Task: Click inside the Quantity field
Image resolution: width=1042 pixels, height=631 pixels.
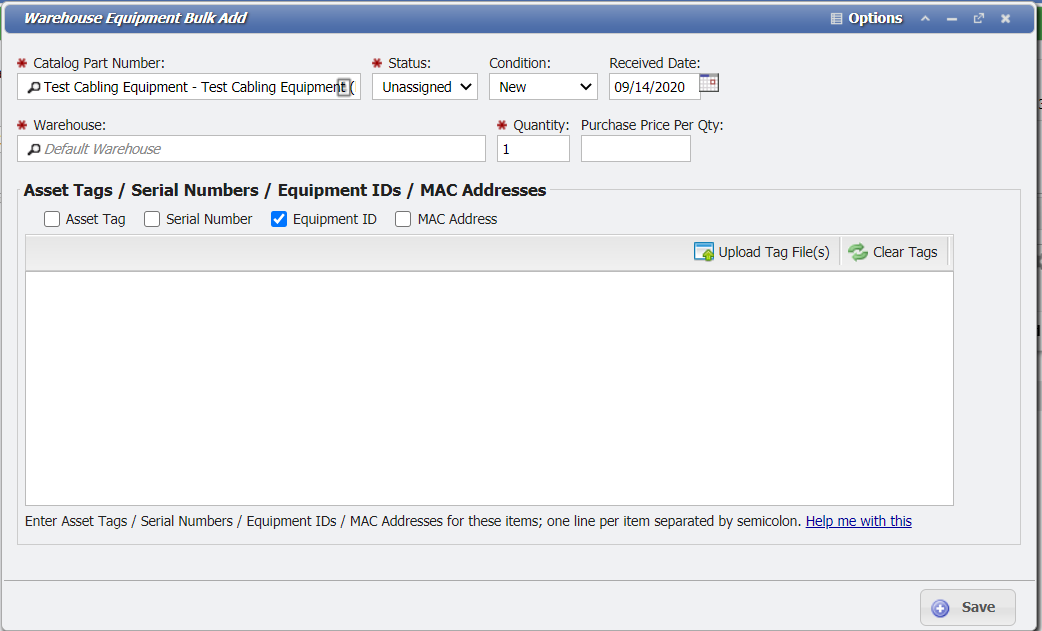Action: (x=533, y=148)
